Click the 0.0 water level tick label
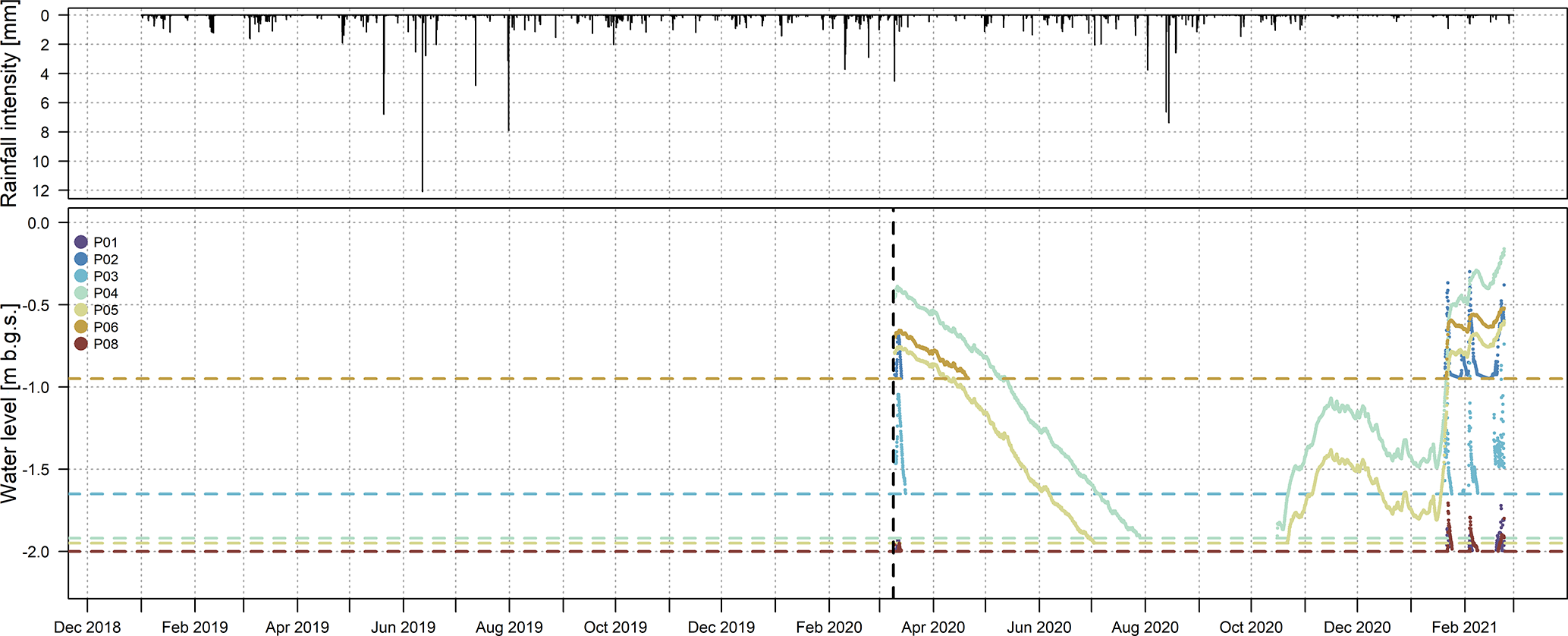1568x636 pixels. (x=37, y=223)
